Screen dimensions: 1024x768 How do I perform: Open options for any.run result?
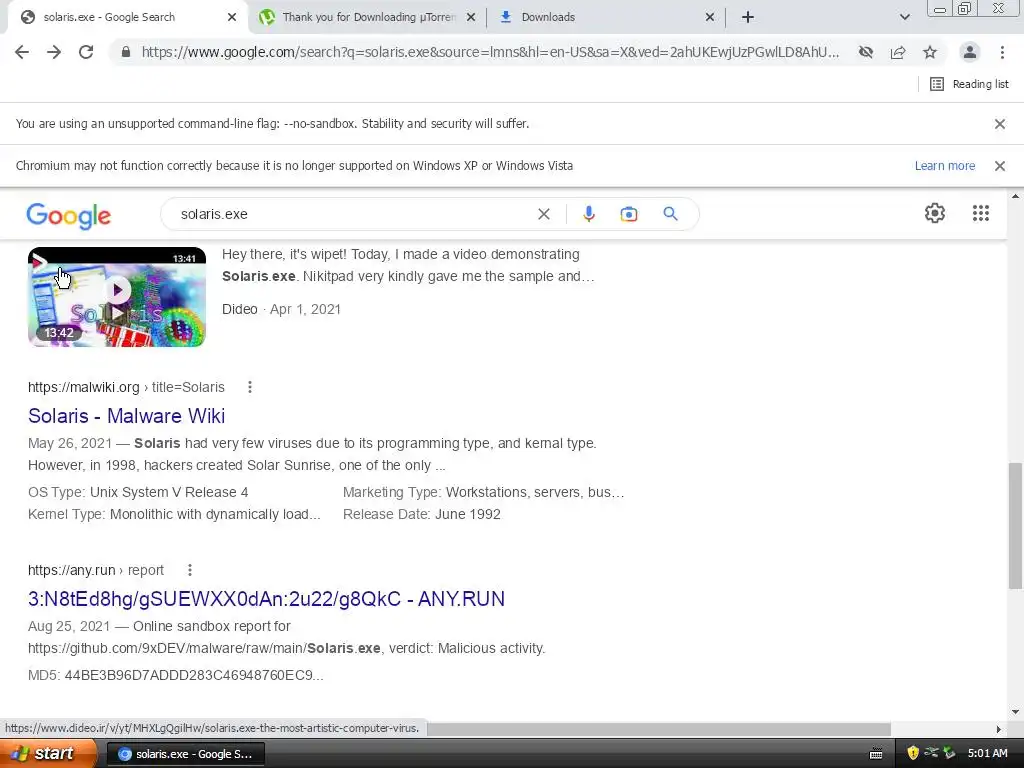[x=189, y=570]
